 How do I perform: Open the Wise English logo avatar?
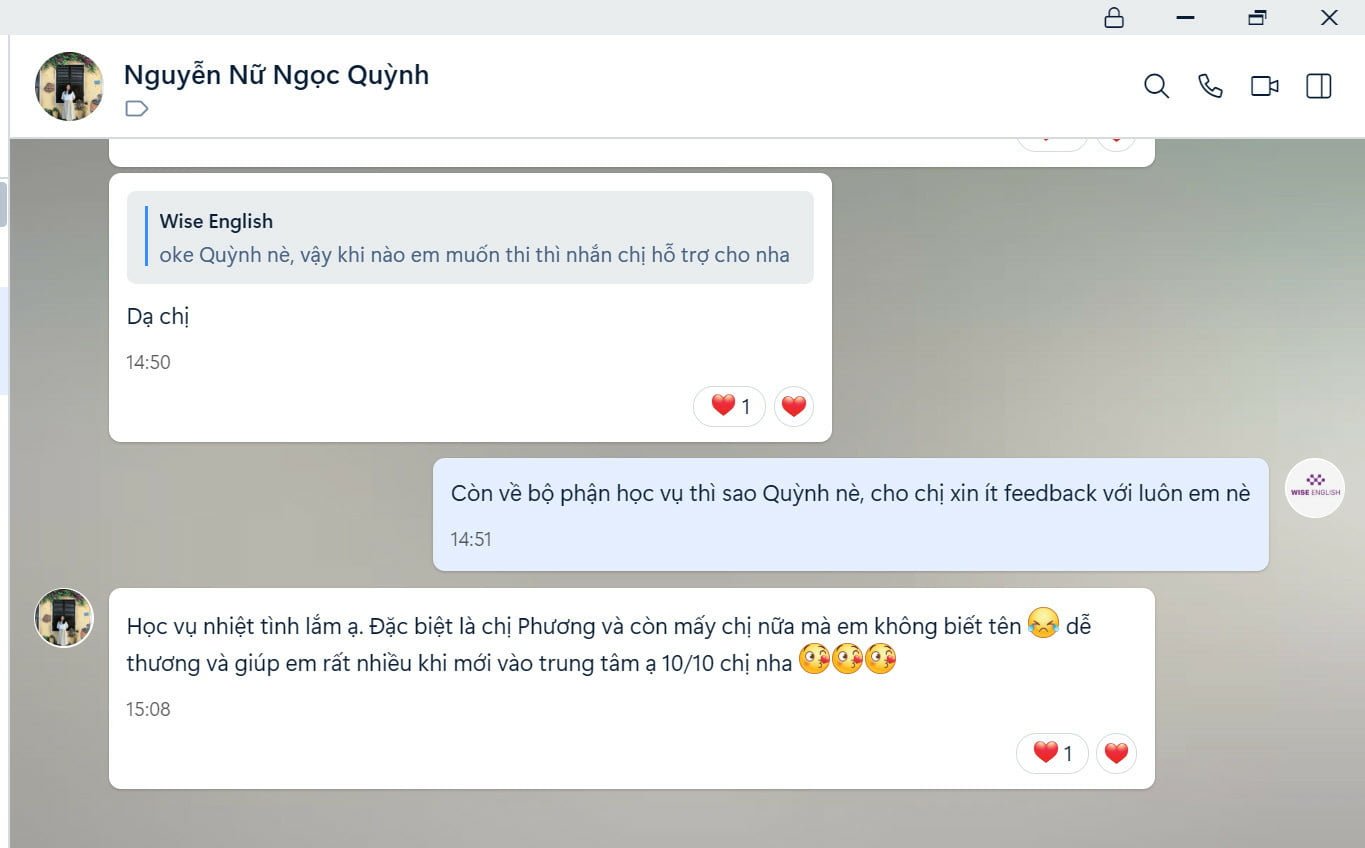(1315, 488)
